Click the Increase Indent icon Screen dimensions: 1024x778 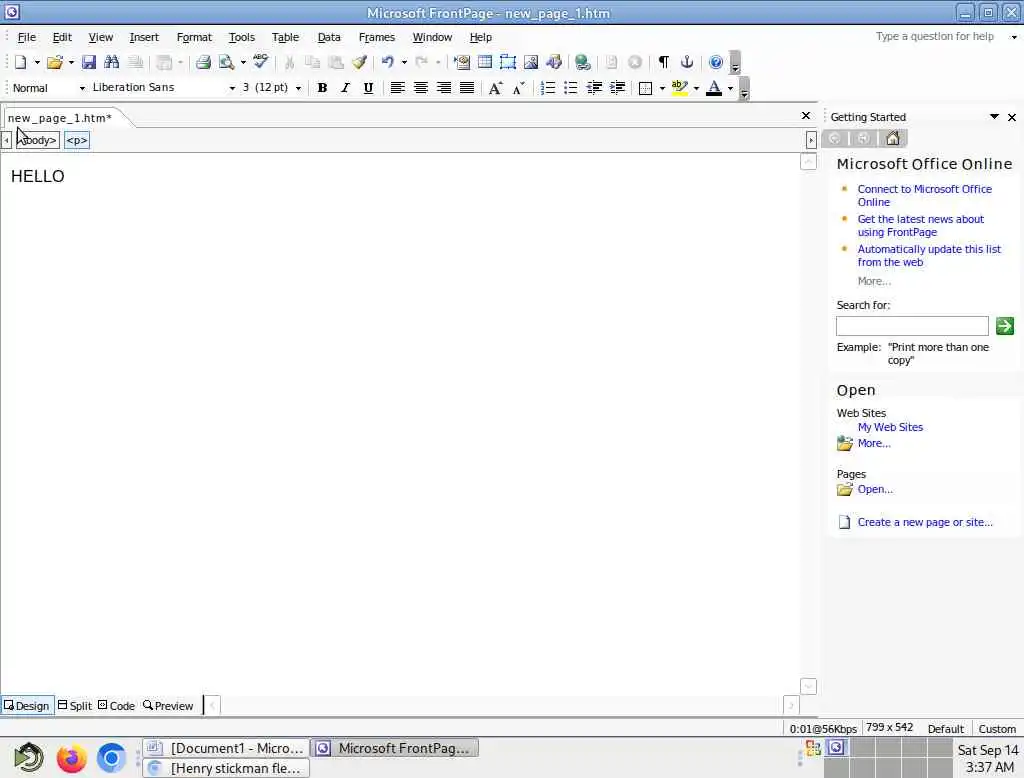(x=617, y=88)
